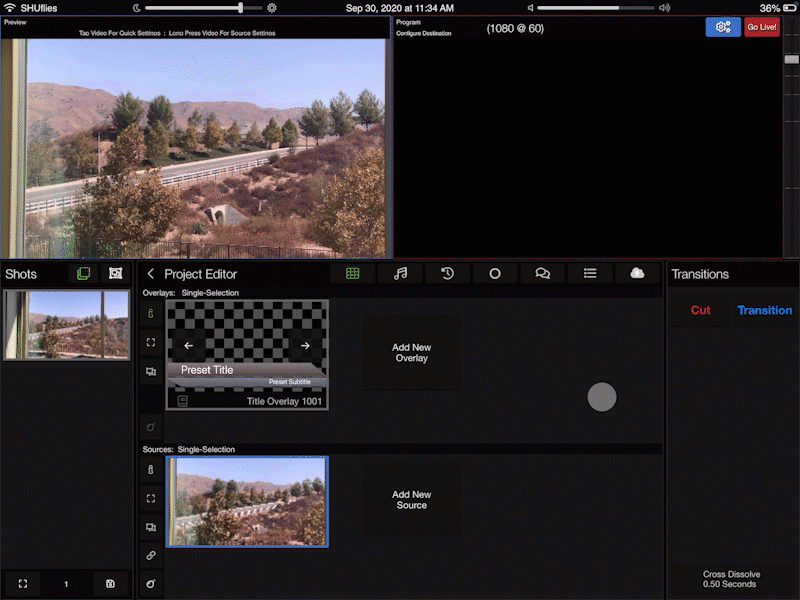Toggle the green stacked shots view icon

point(84,273)
